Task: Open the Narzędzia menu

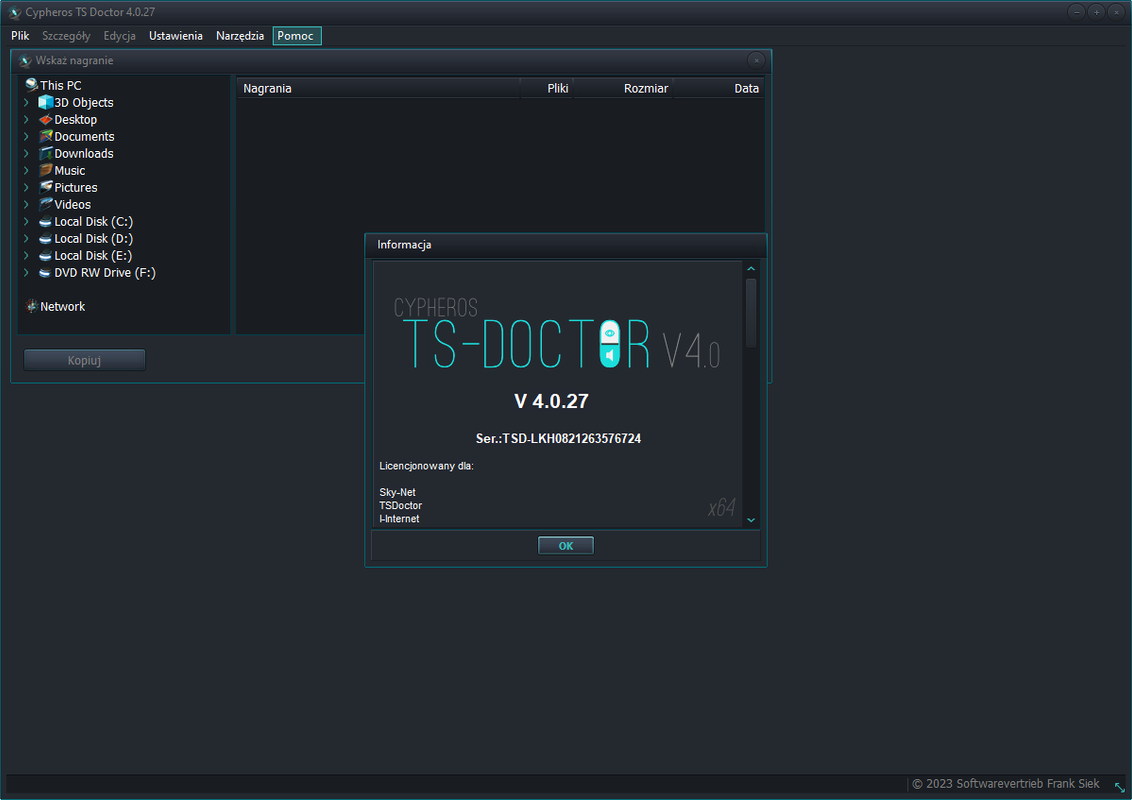Action: [240, 36]
